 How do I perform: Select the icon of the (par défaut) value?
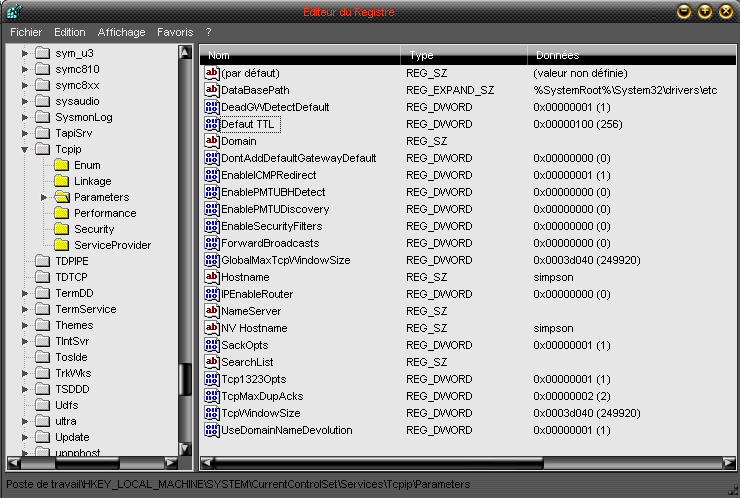pyautogui.click(x=211, y=73)
